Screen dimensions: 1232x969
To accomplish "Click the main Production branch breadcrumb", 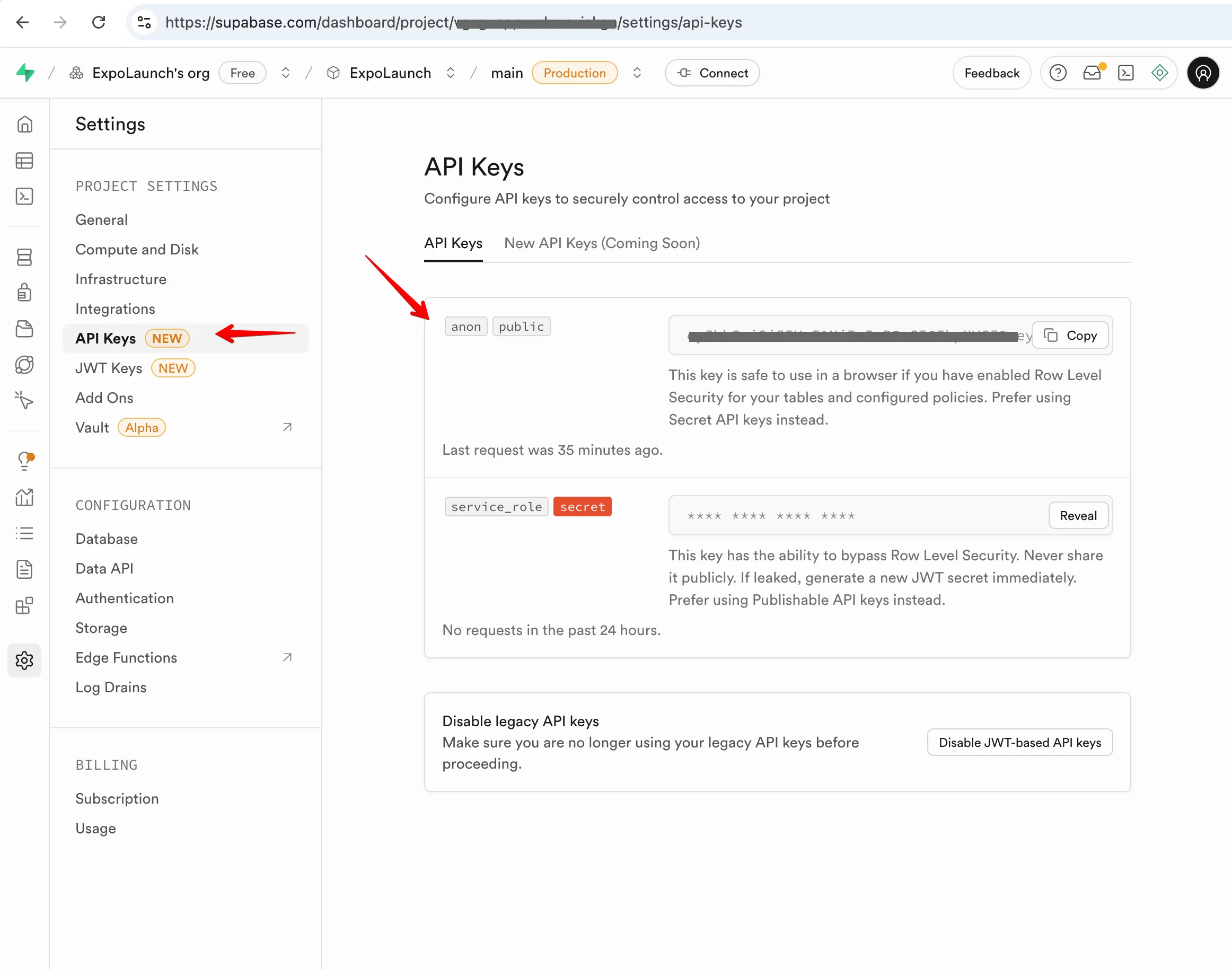I will (554, 73).
